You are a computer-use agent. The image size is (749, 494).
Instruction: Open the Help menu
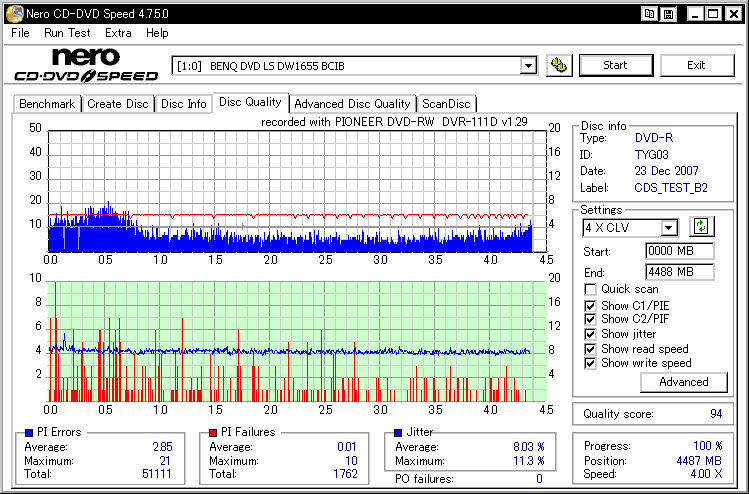(x=157, y=33)
